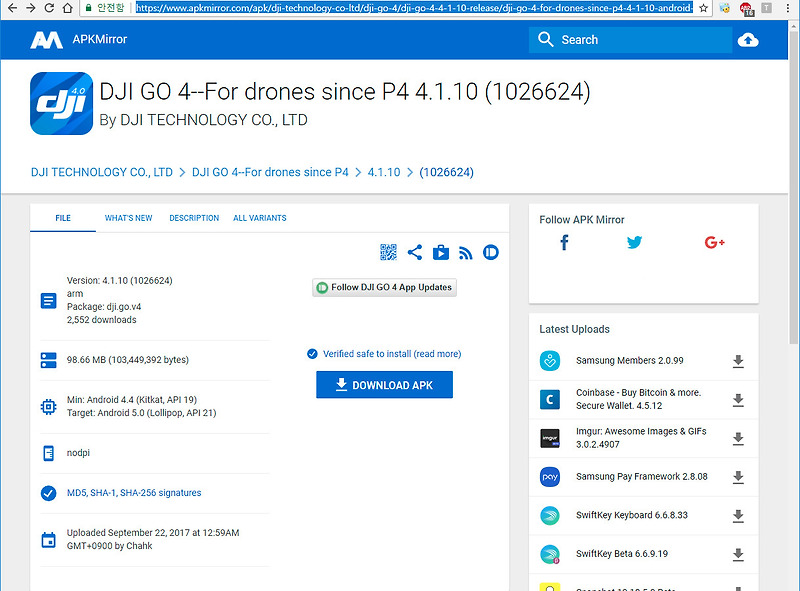Open SwiftKey Beta 6.6.9.19 entry
Viewport: 800px width, 591px height.
click(x=622, y=554)
